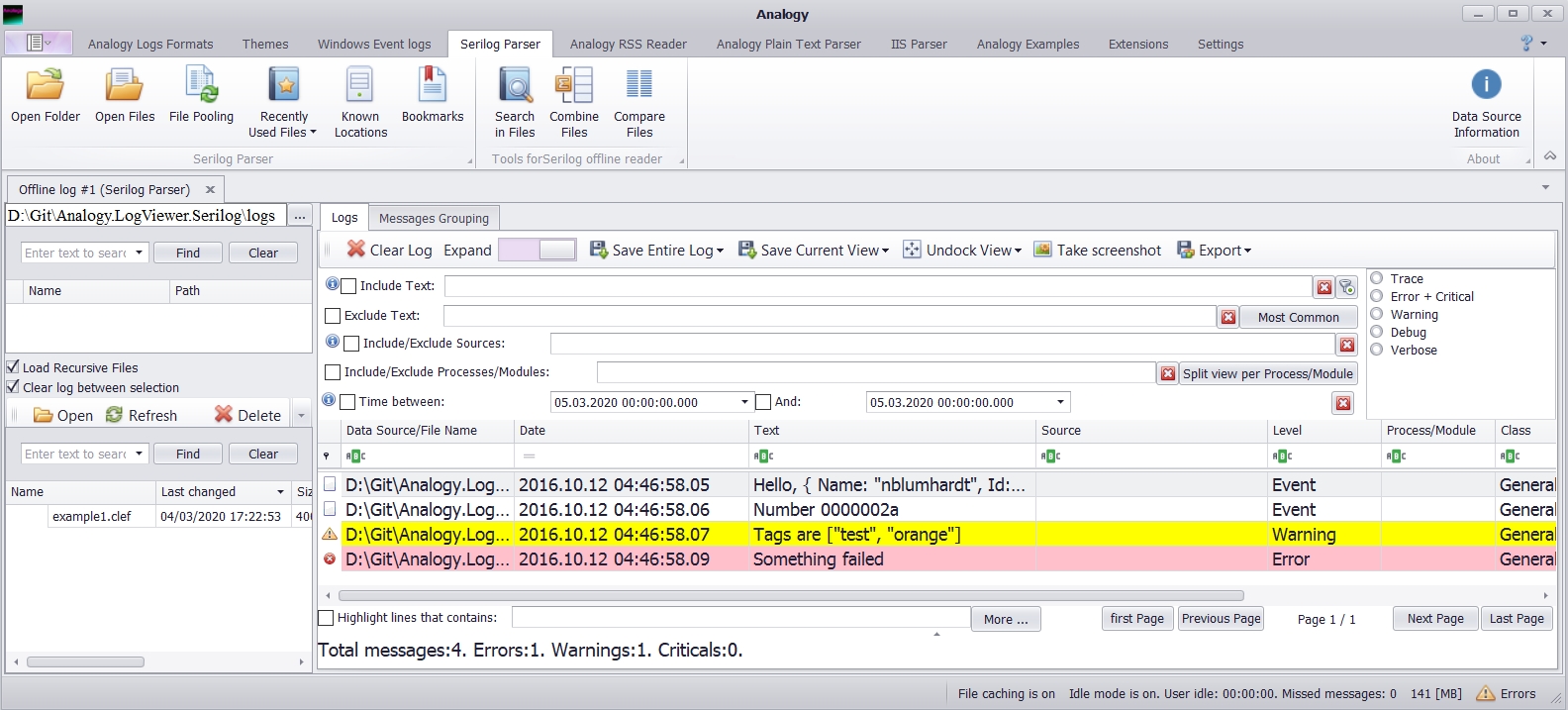Toggle the Expand switch
1568x710 pixels.
(537, 251)
